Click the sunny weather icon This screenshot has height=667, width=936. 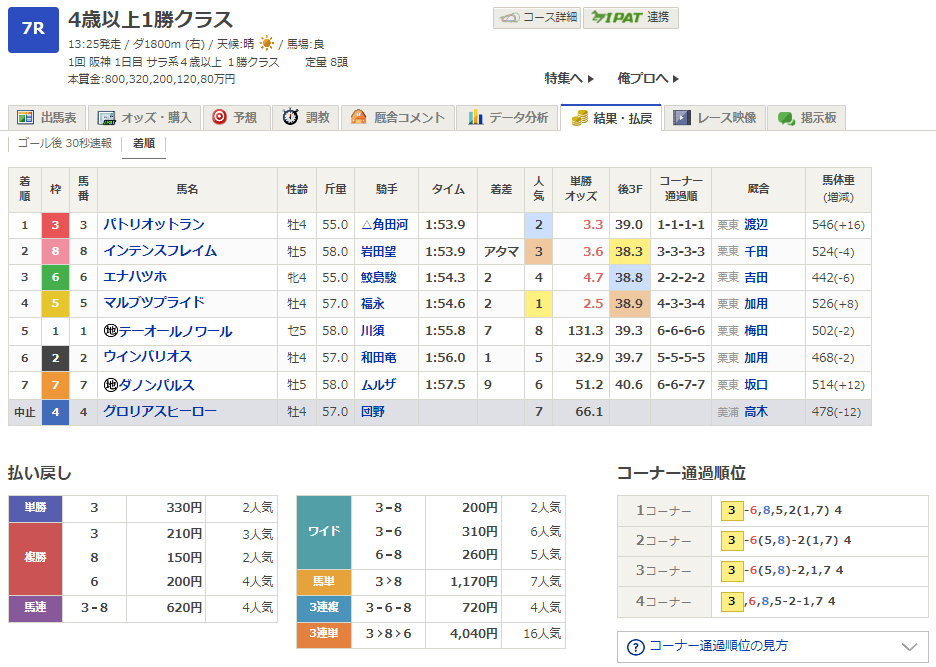[266, 44]
